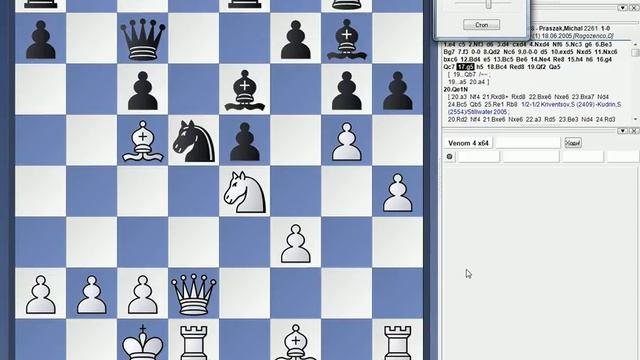
Task: Select variation move 23.Bxa7
Action: [582, 97]
